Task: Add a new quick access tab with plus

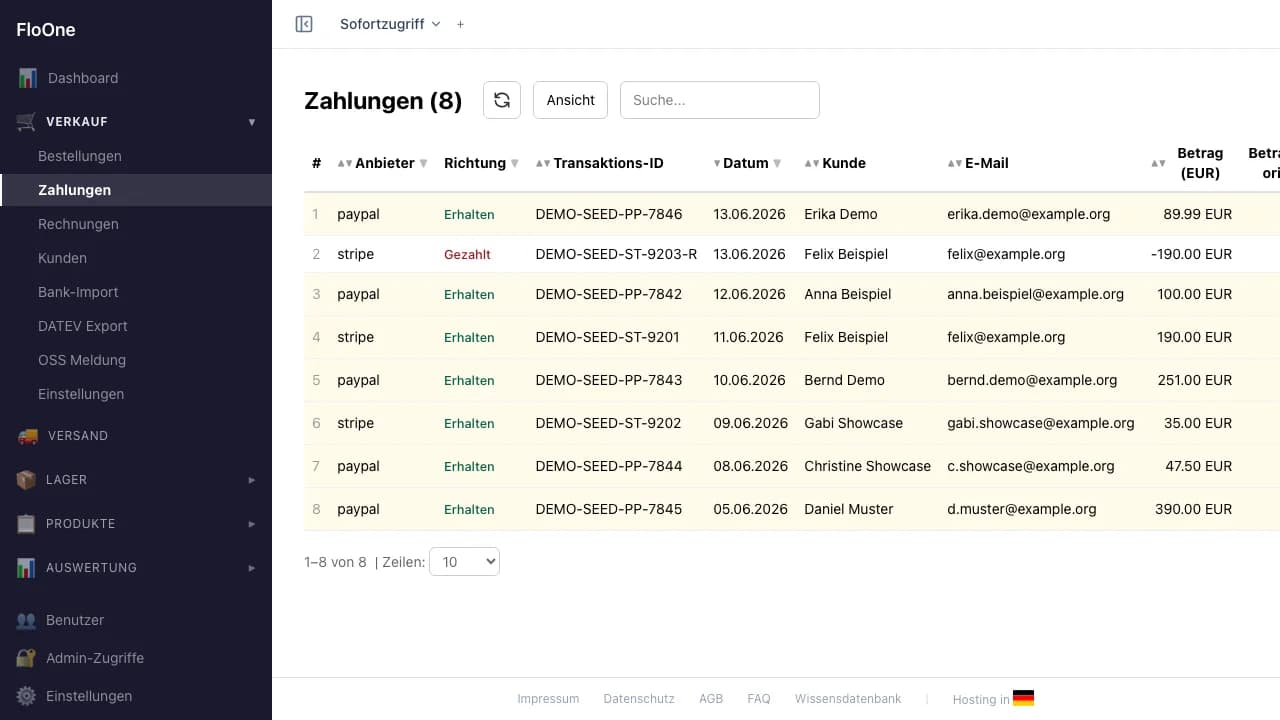Action: [x=460, y=24]
